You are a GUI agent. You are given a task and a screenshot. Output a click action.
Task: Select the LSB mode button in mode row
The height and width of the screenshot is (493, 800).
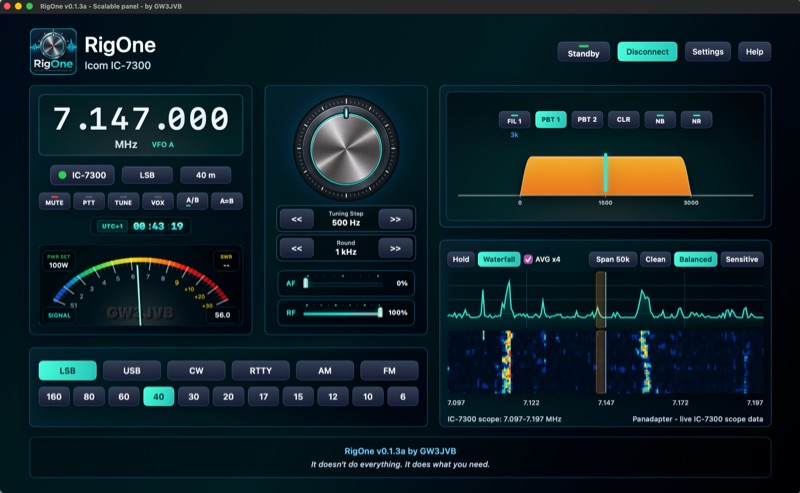67,371
